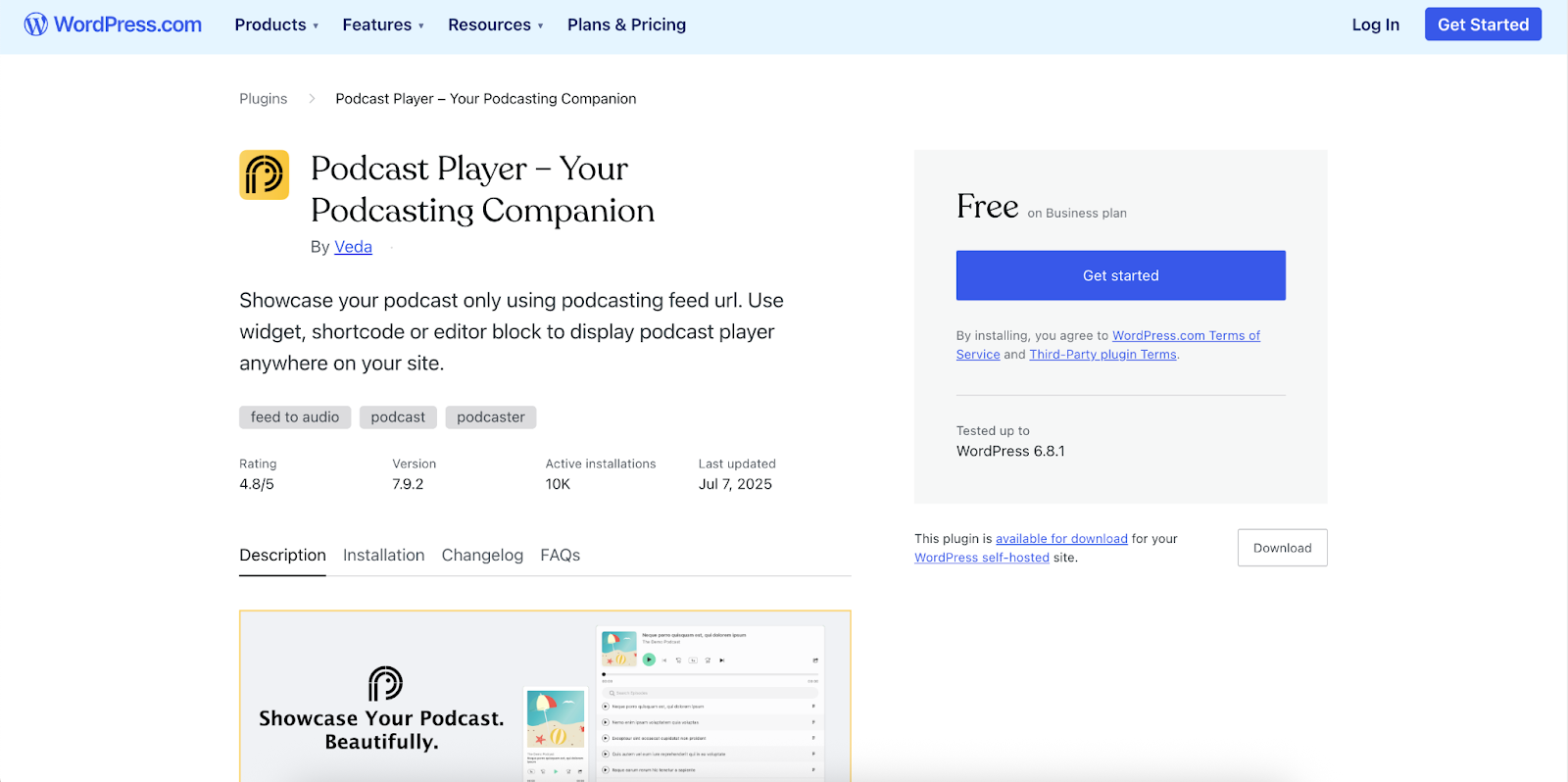Image resolution: width=1568 pixels, height=782 pixels.
Task: Open the Veda author link
Action: (x=353, y=247)
